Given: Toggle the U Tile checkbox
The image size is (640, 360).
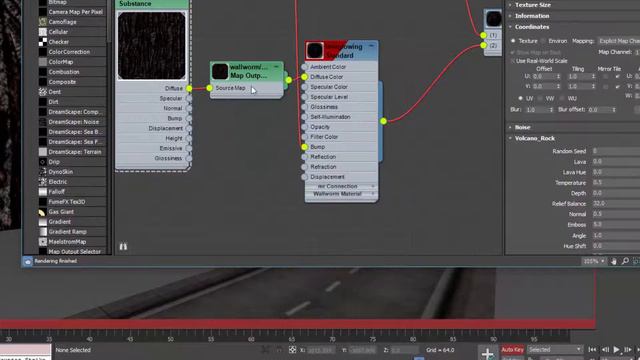Looking at the screenshot, I should coord(617,77).
